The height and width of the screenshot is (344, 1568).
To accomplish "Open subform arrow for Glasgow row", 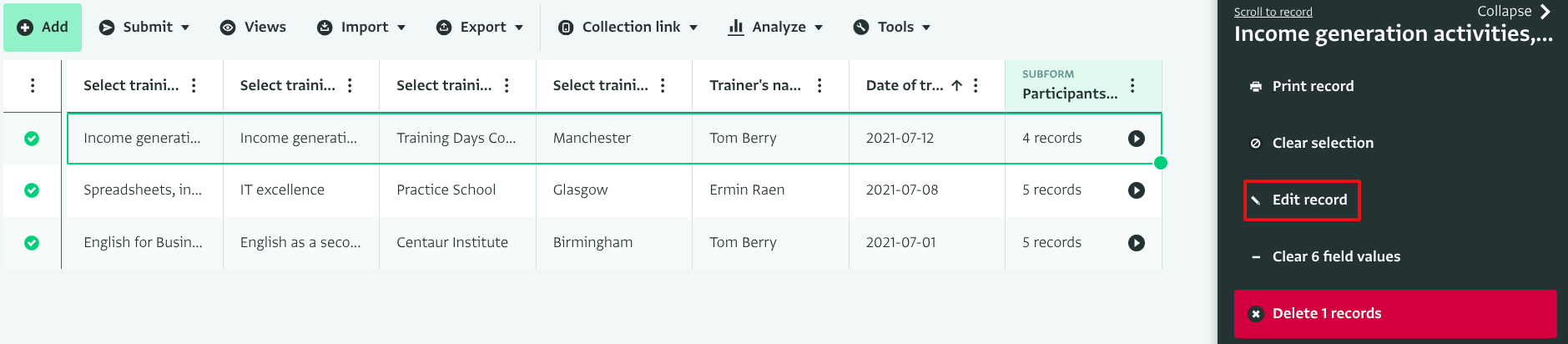I will (x=1136, y=190).
